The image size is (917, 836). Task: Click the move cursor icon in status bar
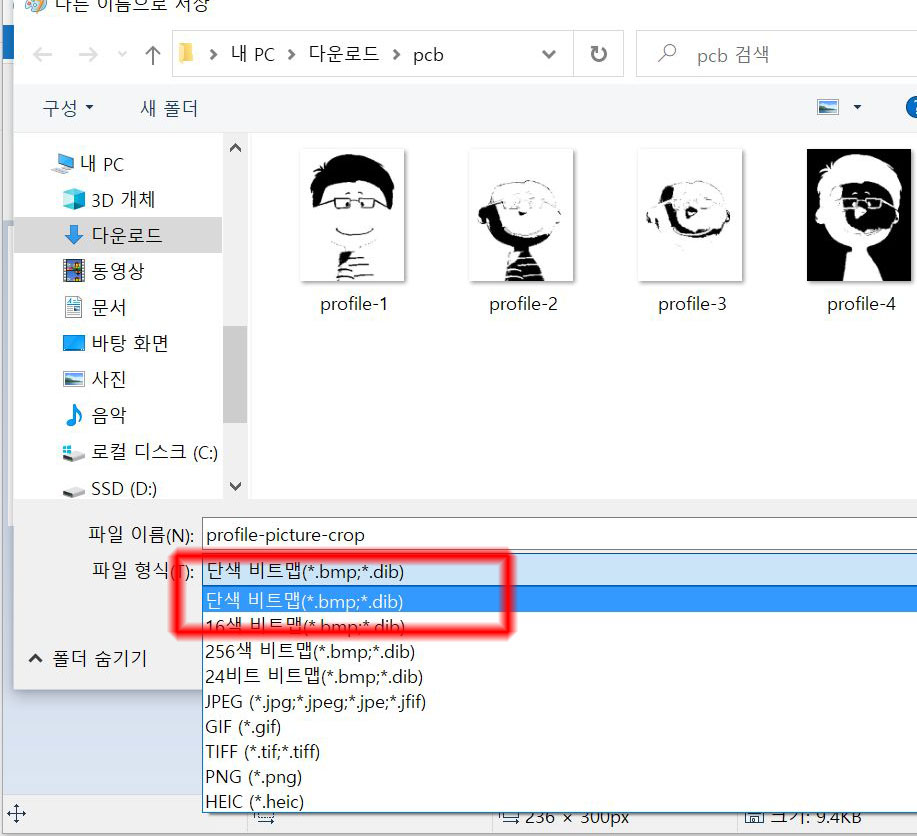(16, 813)
